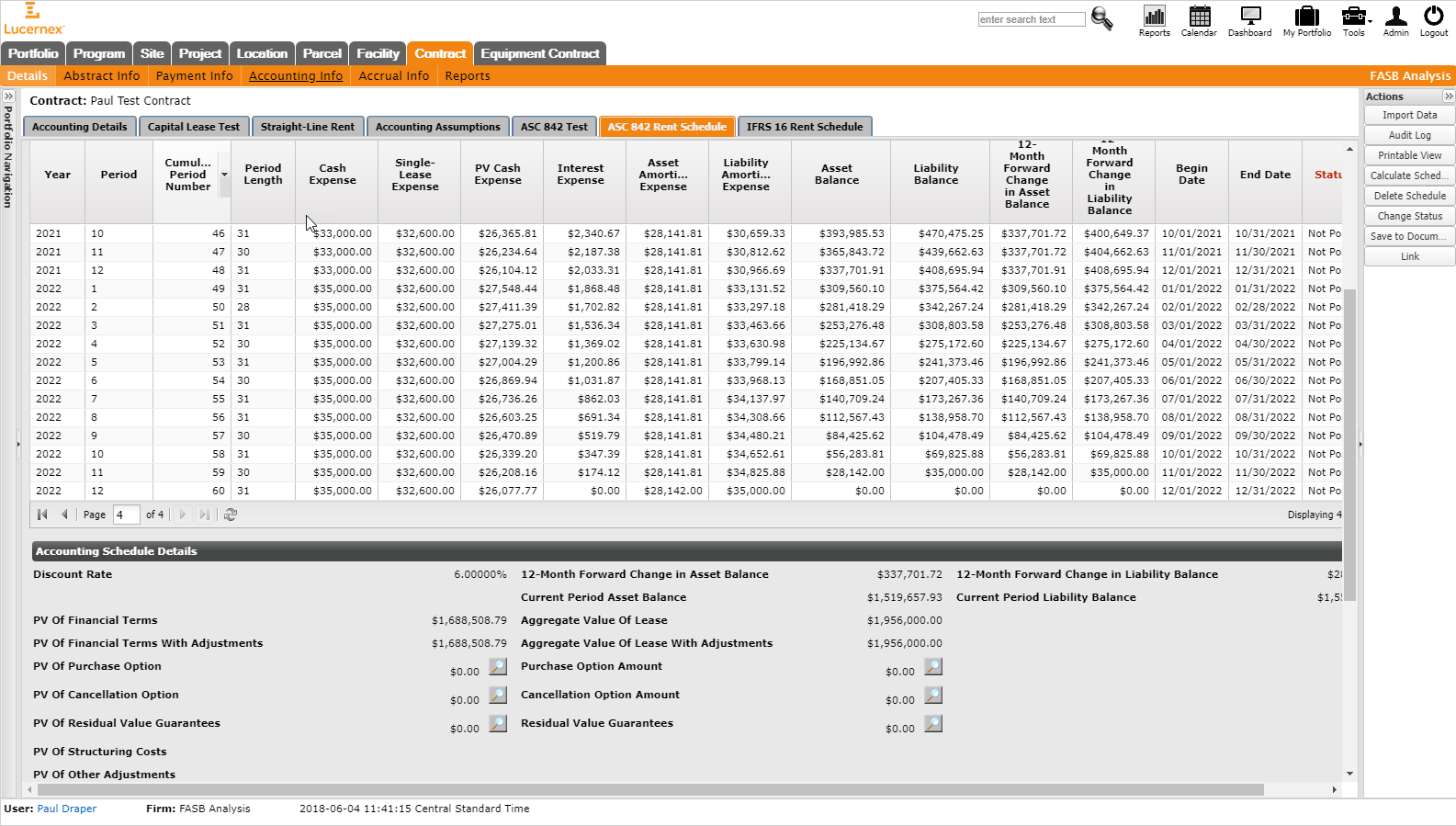The width and height of the screenshot is (1456, 826).
Task: Open Accrual Info submenu
Action: pyautogui.click(x=394, y=76)
